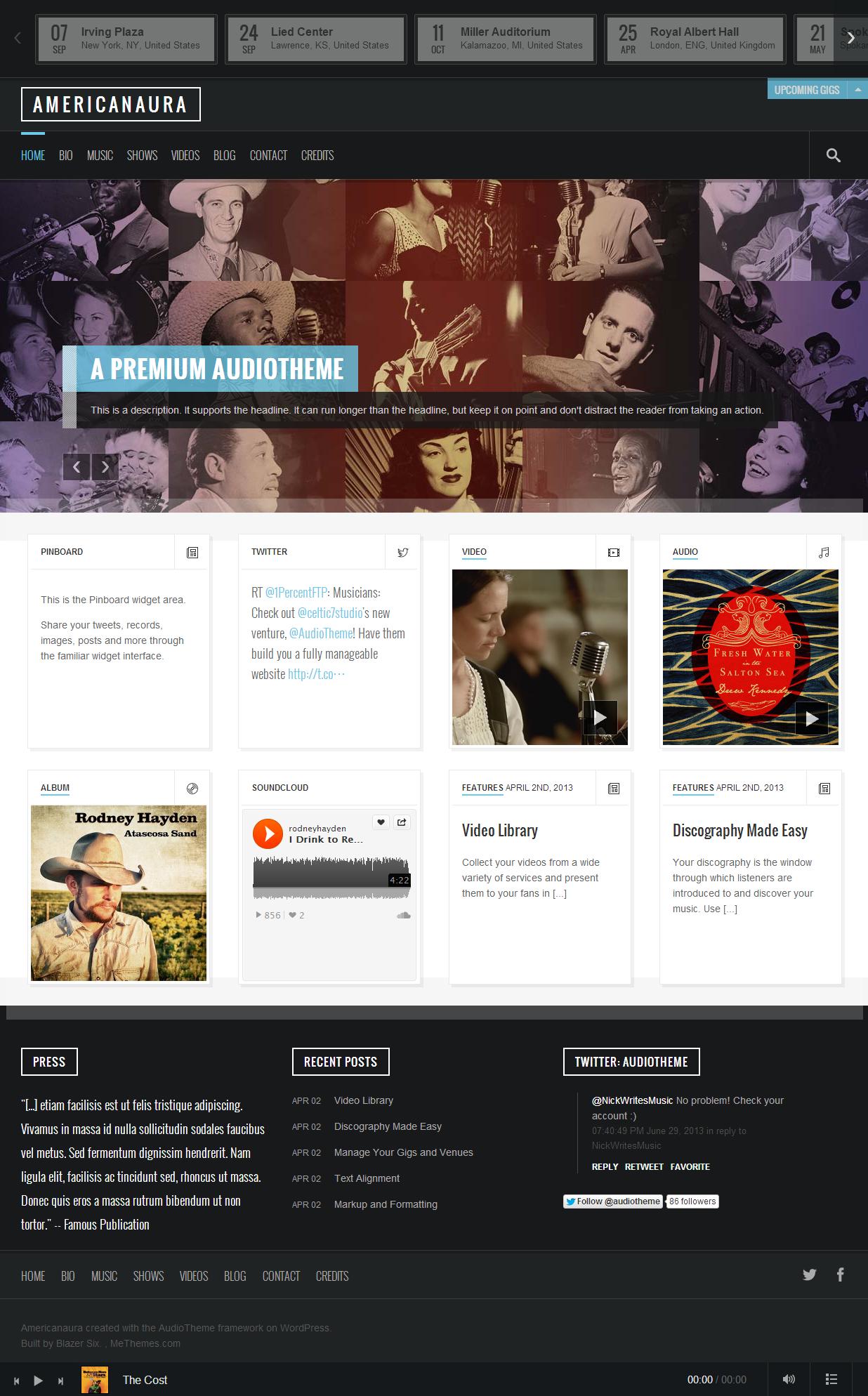
Task: Open the Music menu item
Action: (100, 155)
